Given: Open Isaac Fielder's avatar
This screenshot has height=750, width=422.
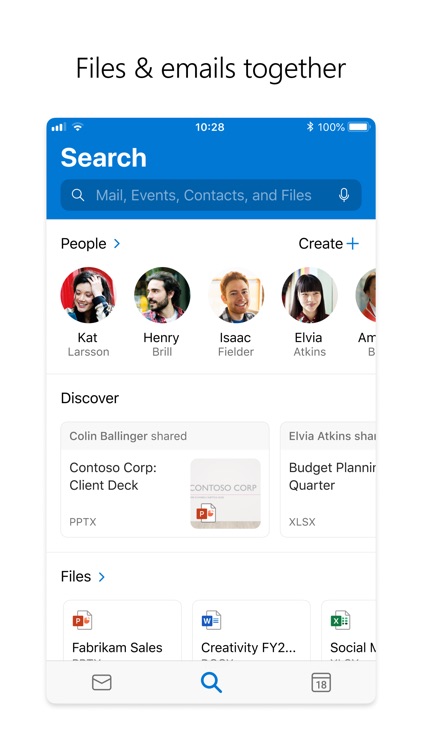Looking at the screenshot, I should point(235,295).
